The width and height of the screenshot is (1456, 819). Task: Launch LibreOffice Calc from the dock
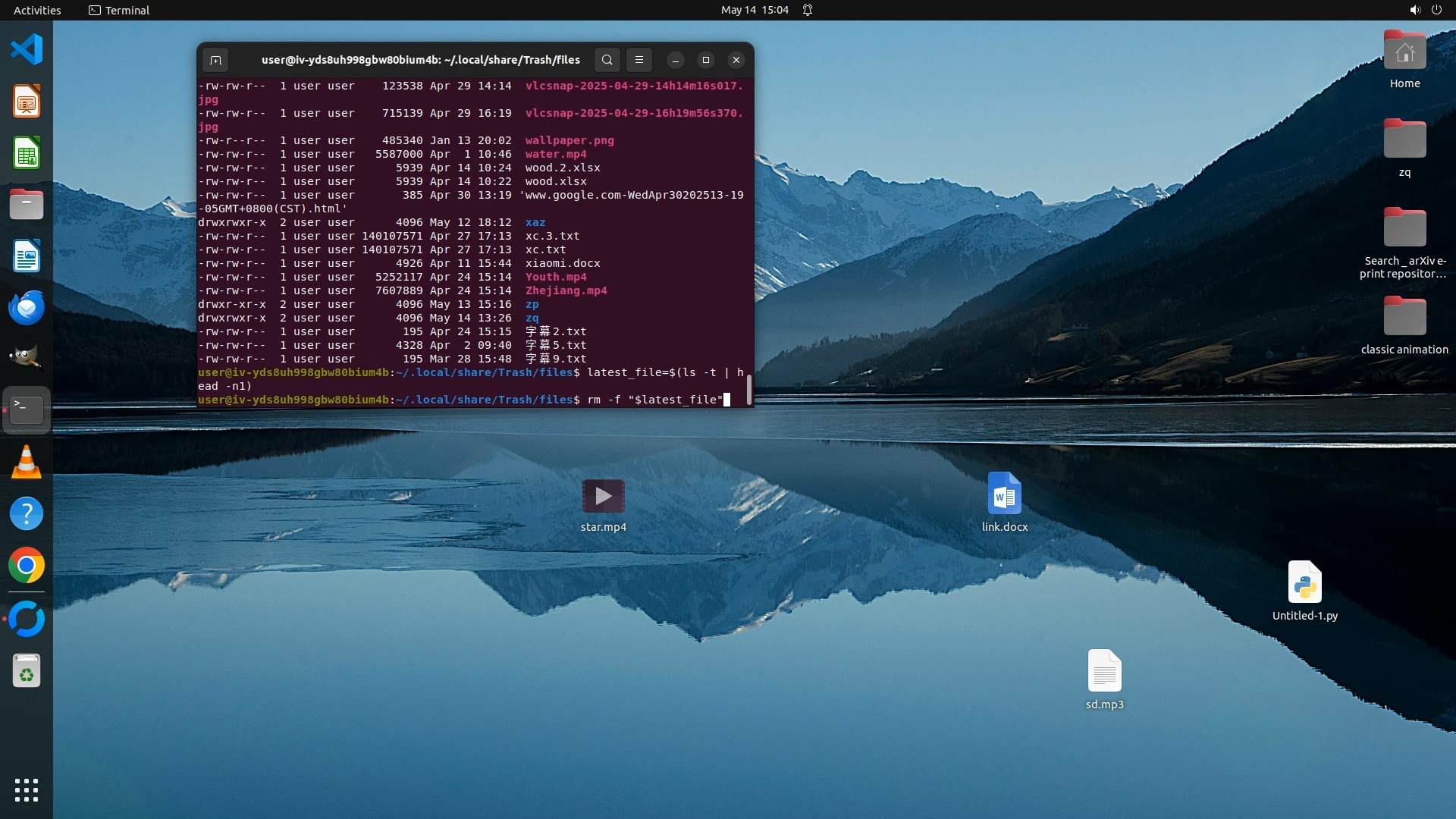[27, 153]
